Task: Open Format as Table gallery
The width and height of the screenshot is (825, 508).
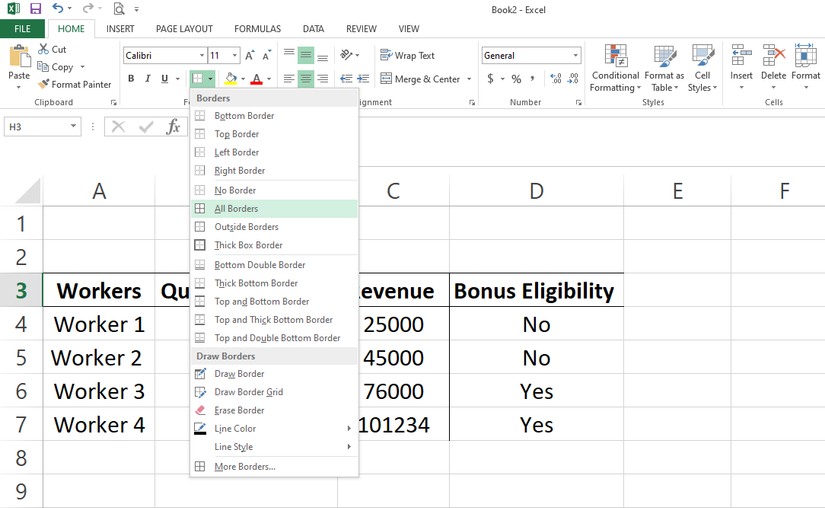Action: 664,68
